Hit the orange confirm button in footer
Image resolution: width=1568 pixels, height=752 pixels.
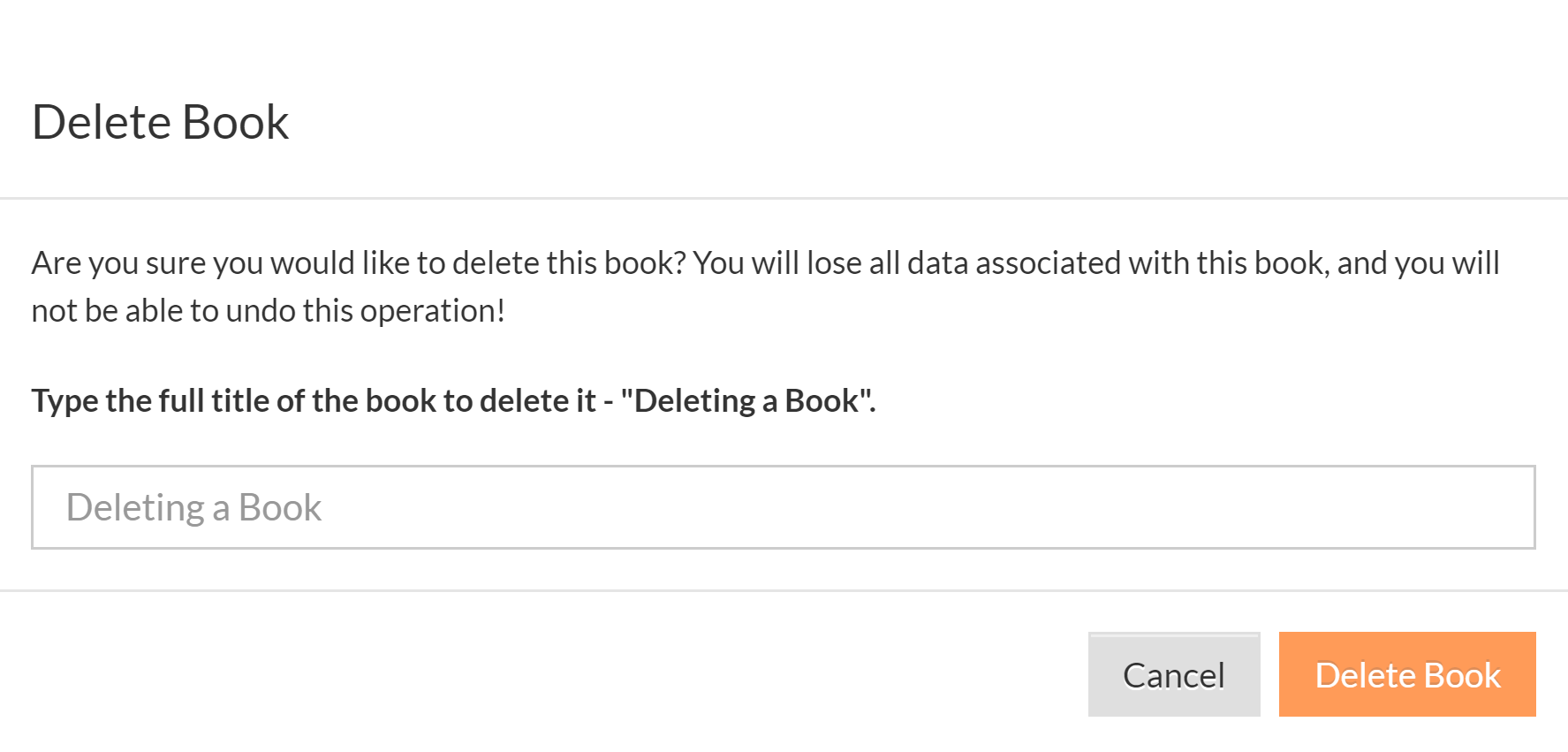pyautogui.click(x=1406, y=674)
